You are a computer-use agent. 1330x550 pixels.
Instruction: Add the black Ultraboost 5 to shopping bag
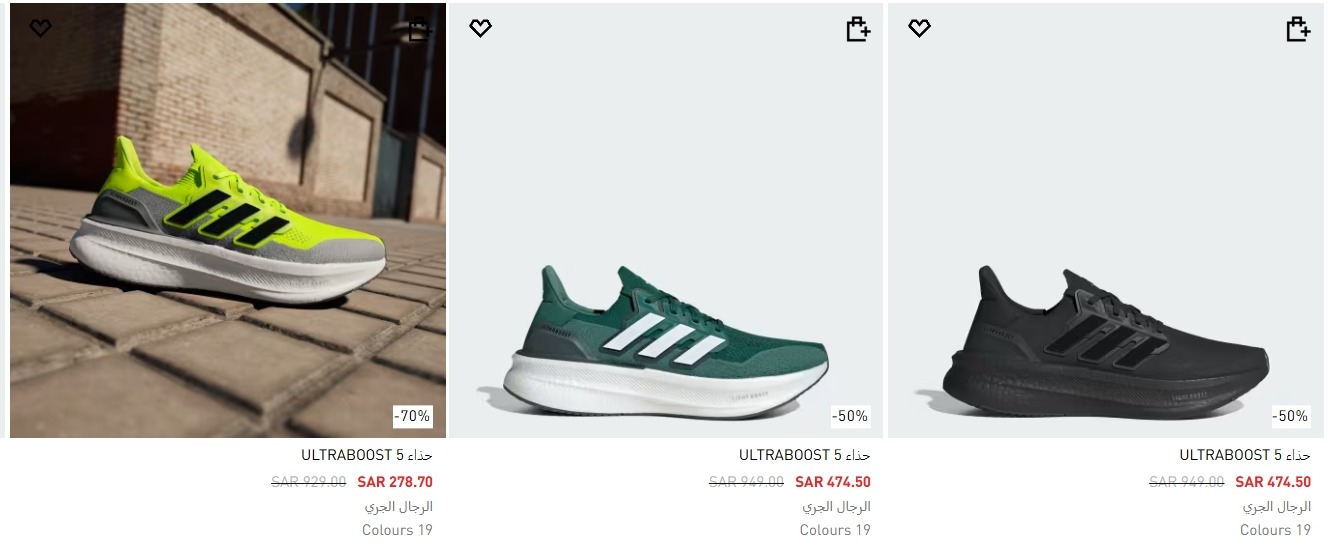[x=1297, y=30]
